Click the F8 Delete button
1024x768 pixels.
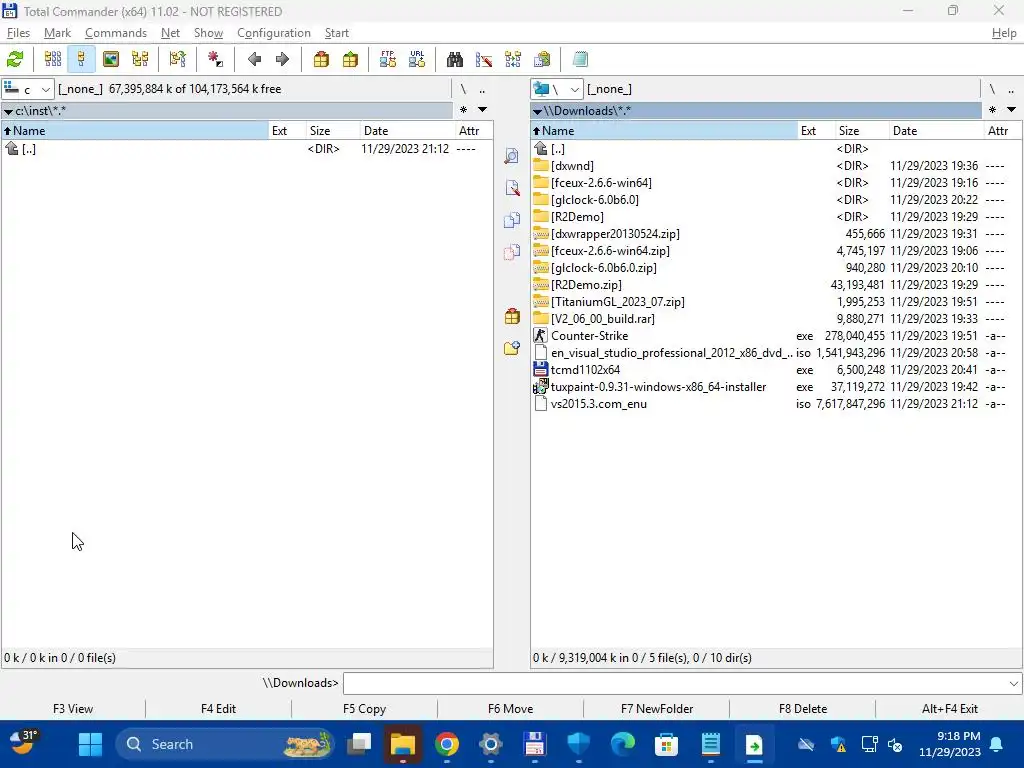(803, 709)
